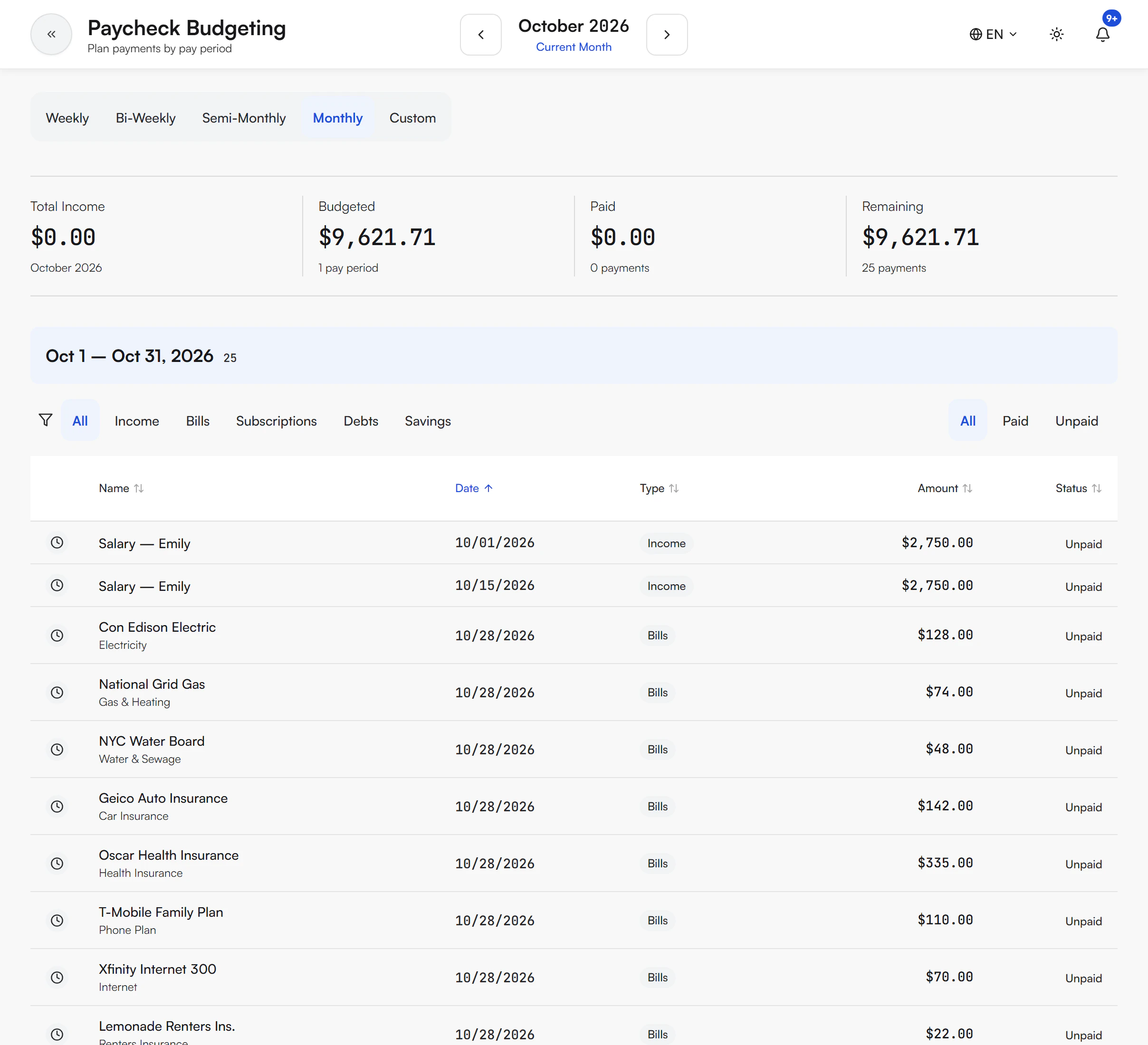Click clock status icon for 10/15 Salary row
Image resolution: width=1148 pixels, height=1045 pixels.
(x=57, y=585)
